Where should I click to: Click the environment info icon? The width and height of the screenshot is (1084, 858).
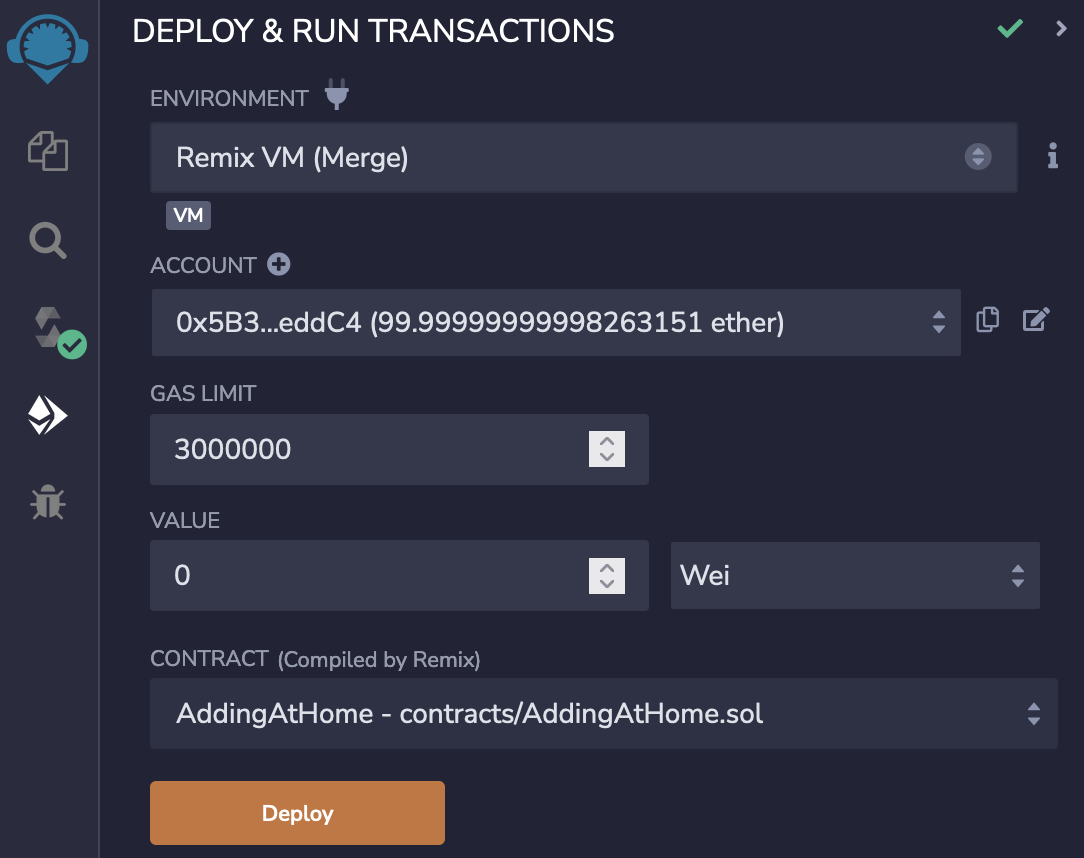1052,157
